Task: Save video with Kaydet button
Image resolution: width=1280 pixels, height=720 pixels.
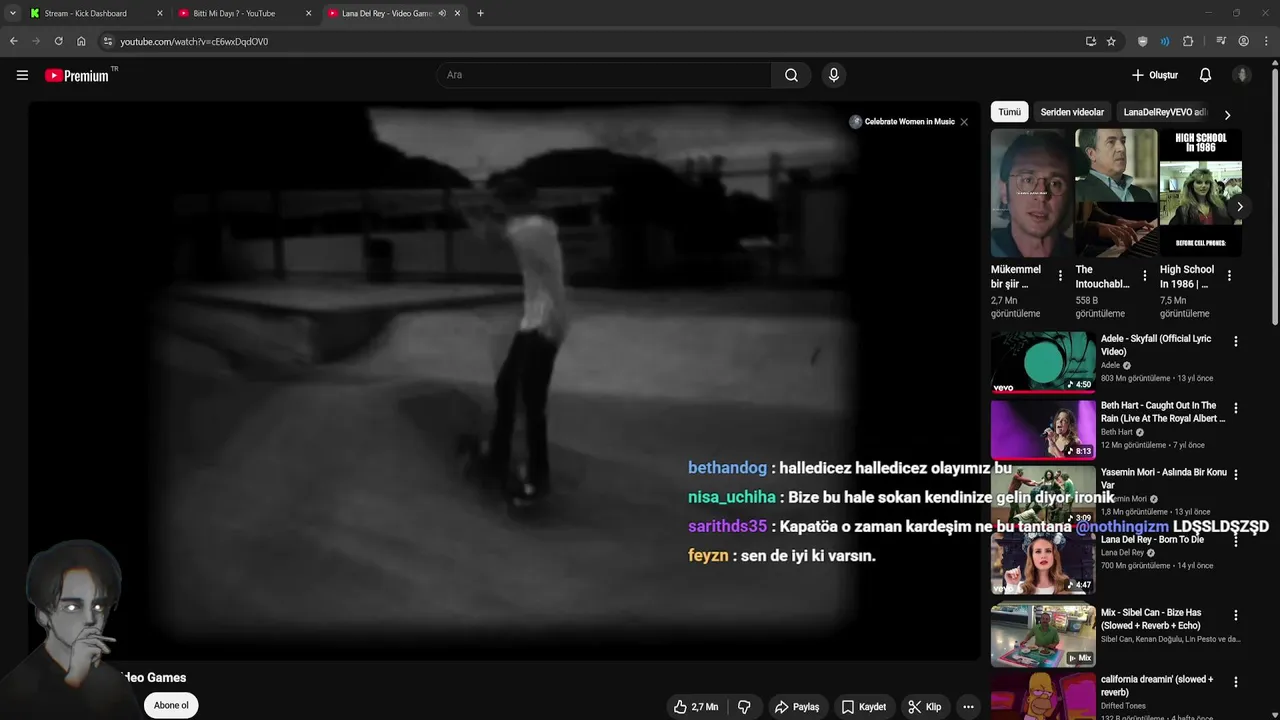Action: tap(864, 706)
